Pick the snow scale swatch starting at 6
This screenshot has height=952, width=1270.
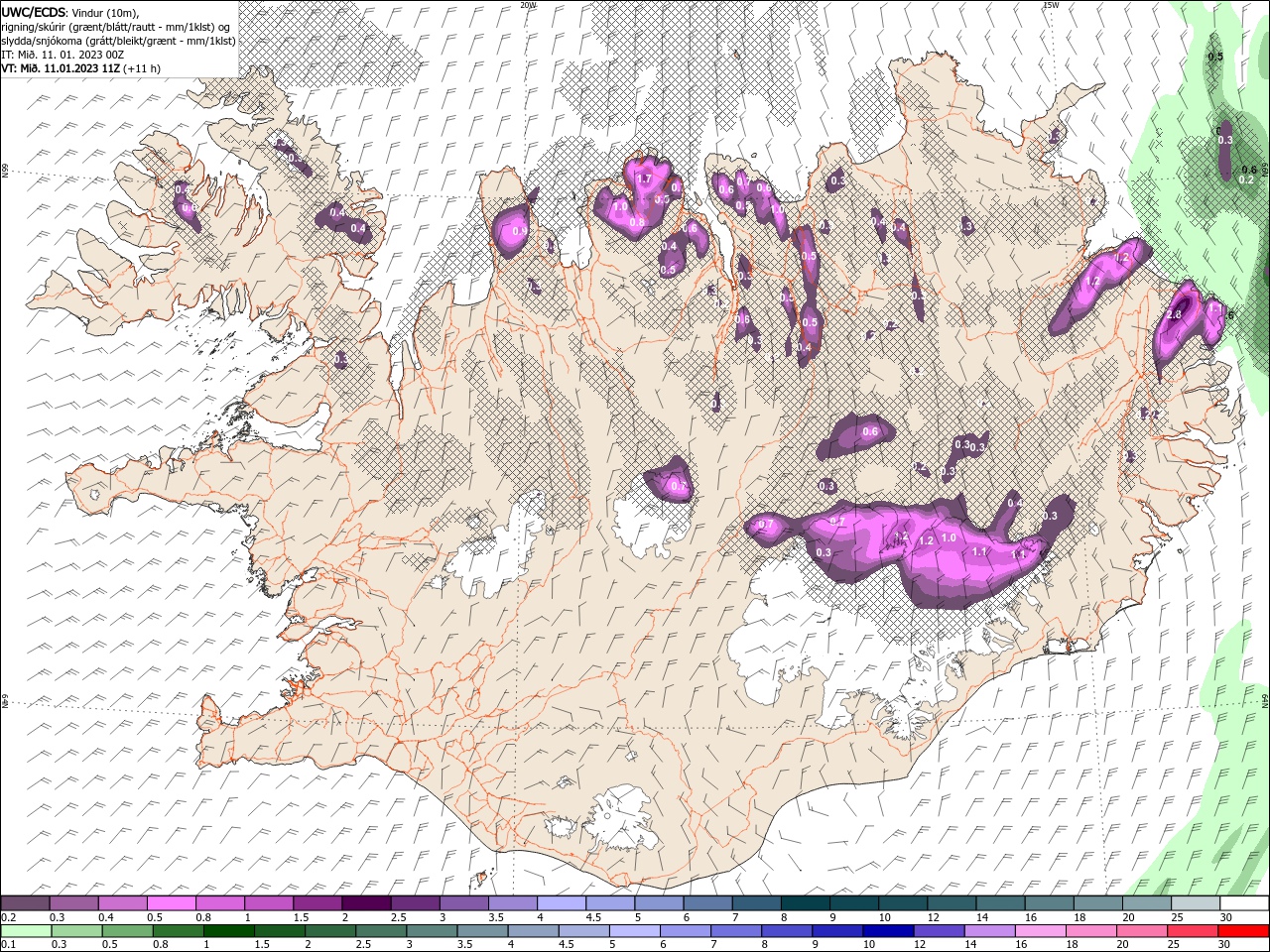pyautogui.click(x=708, y=903)
